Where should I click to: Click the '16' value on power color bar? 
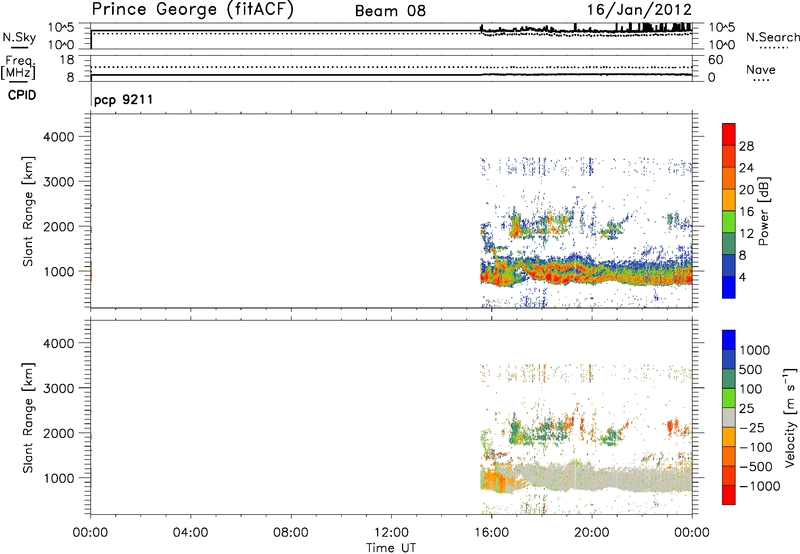point(746,212)
